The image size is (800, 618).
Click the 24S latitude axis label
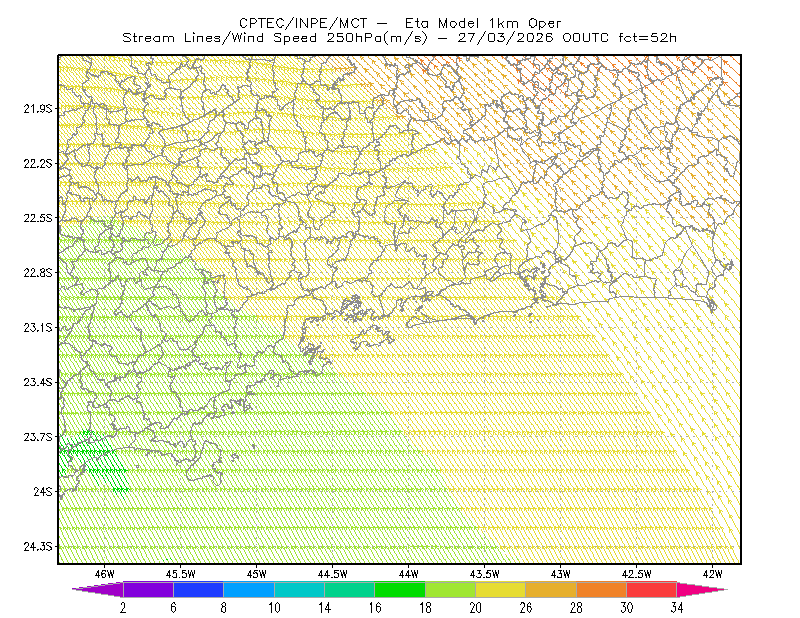pyautogui.click(x=42, y=491)
